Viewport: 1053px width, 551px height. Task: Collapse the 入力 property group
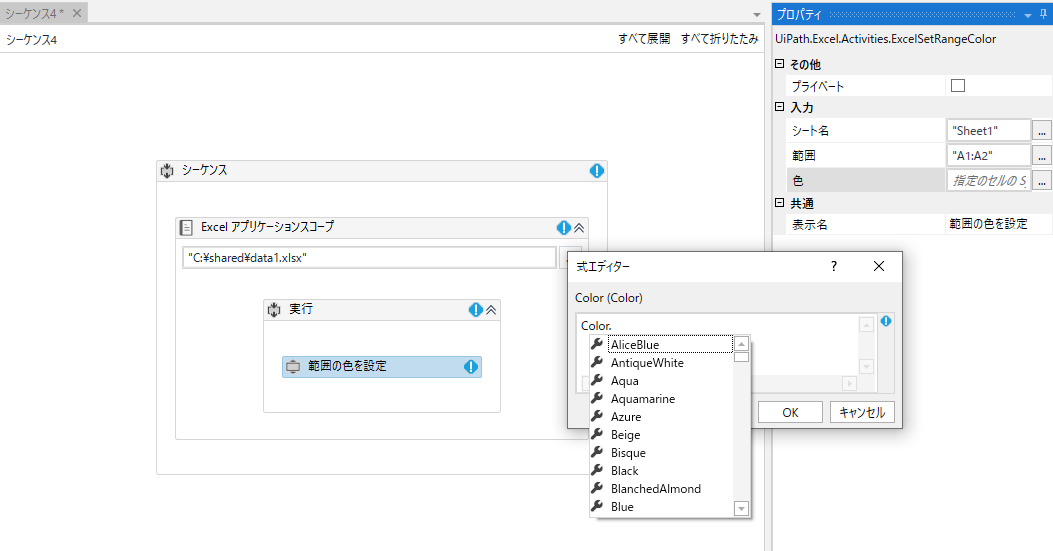click(x=780, y=107)
